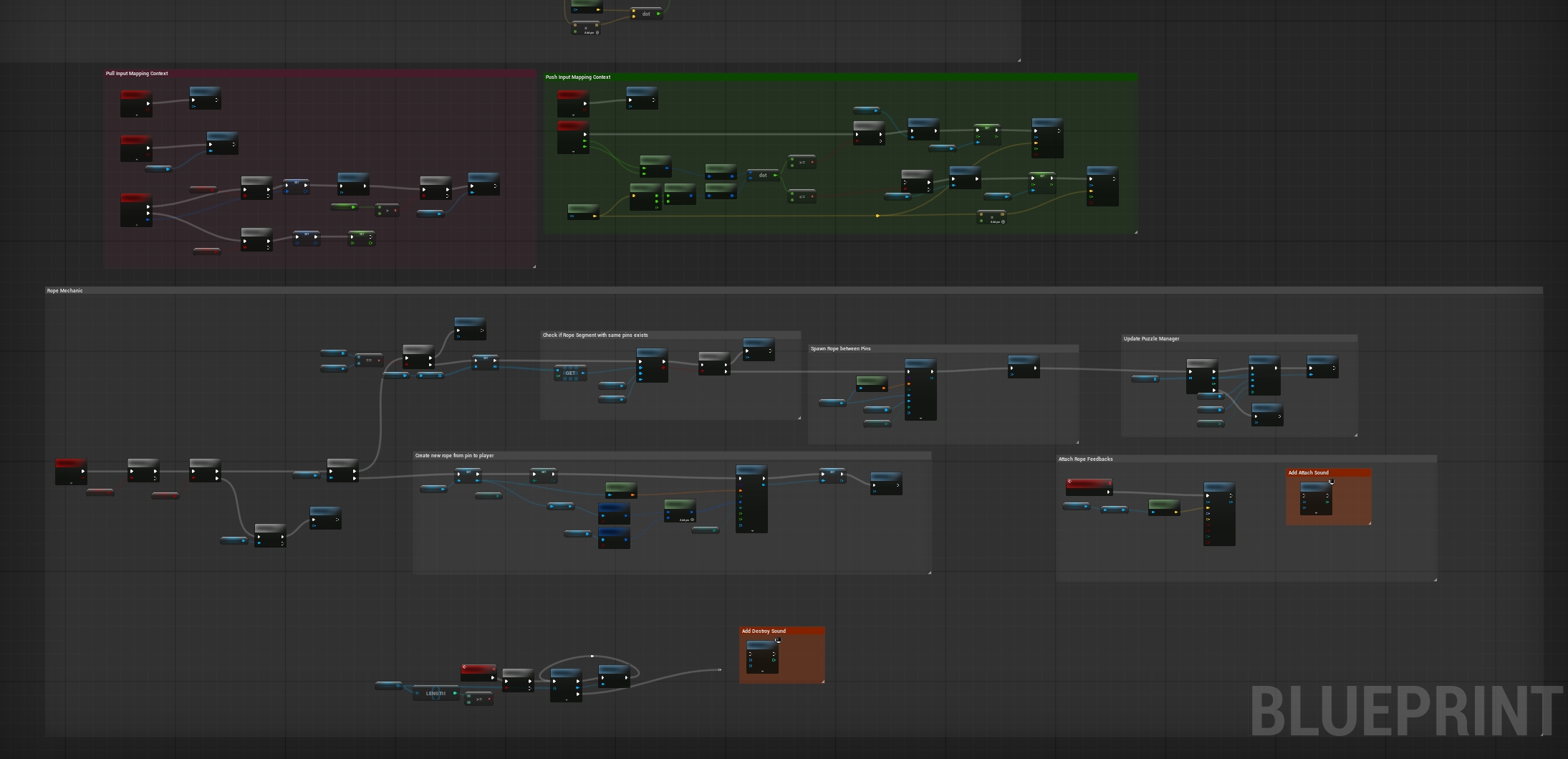Expand the Add Destroy Sound node's advanced pins
Screen dimensions: 1568x759
click(x=762, y=671)
